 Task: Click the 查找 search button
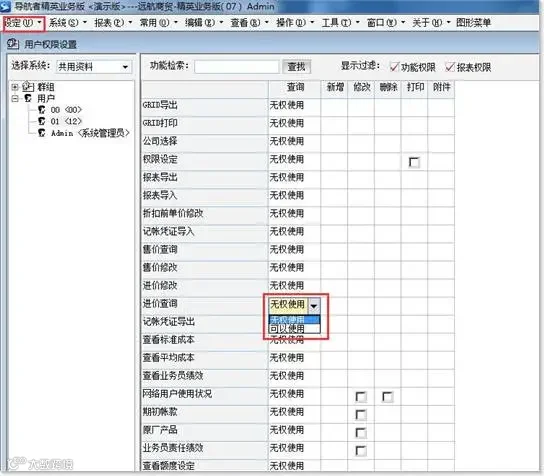pos(296,67)
